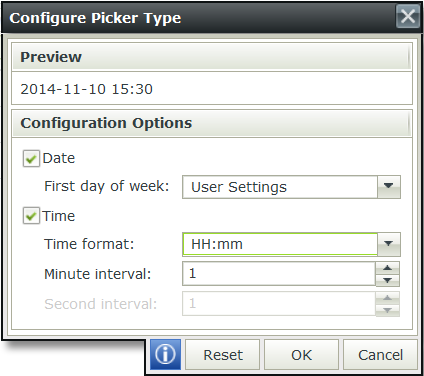Expand the Time format dropdown arrow
Screen dimensions: 424x376
389,244
